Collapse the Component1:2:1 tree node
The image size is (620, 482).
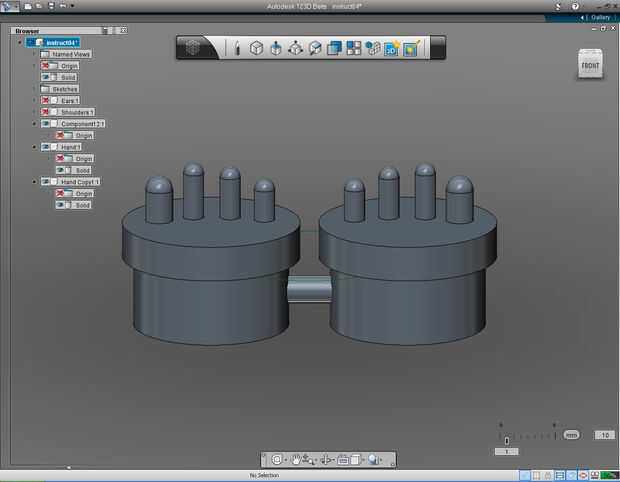click(x=35, y=124)
